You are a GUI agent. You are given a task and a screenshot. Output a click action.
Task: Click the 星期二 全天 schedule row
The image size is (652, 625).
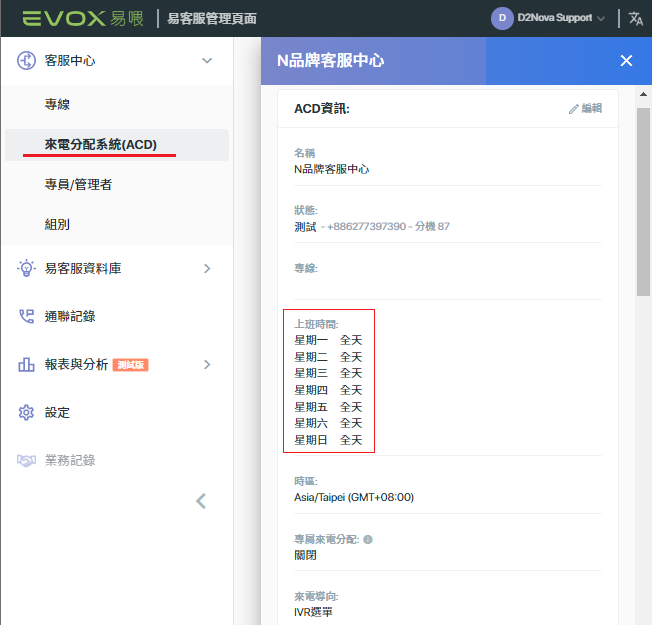coord(328,357)
